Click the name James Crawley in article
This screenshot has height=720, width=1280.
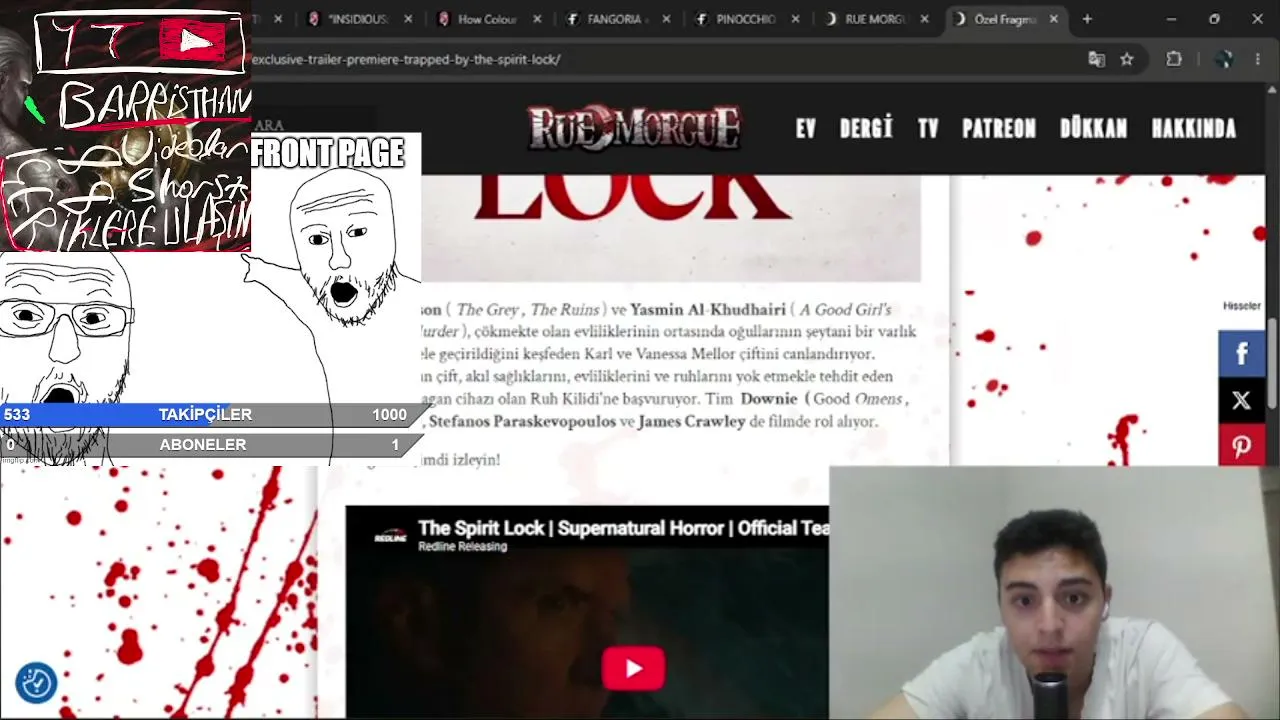691,422
